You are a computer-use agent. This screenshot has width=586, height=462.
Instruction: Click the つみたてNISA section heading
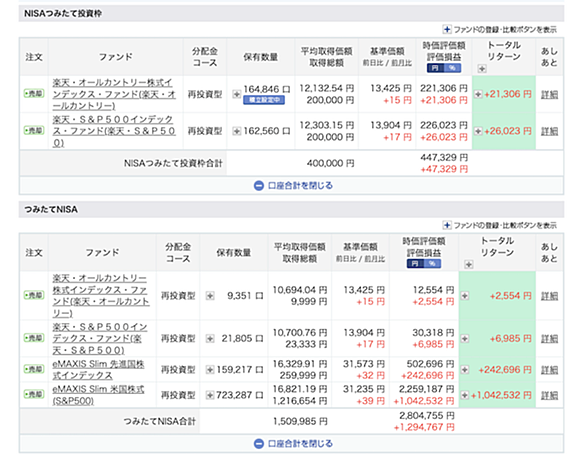pyautogui.click(x=51, y=209)
